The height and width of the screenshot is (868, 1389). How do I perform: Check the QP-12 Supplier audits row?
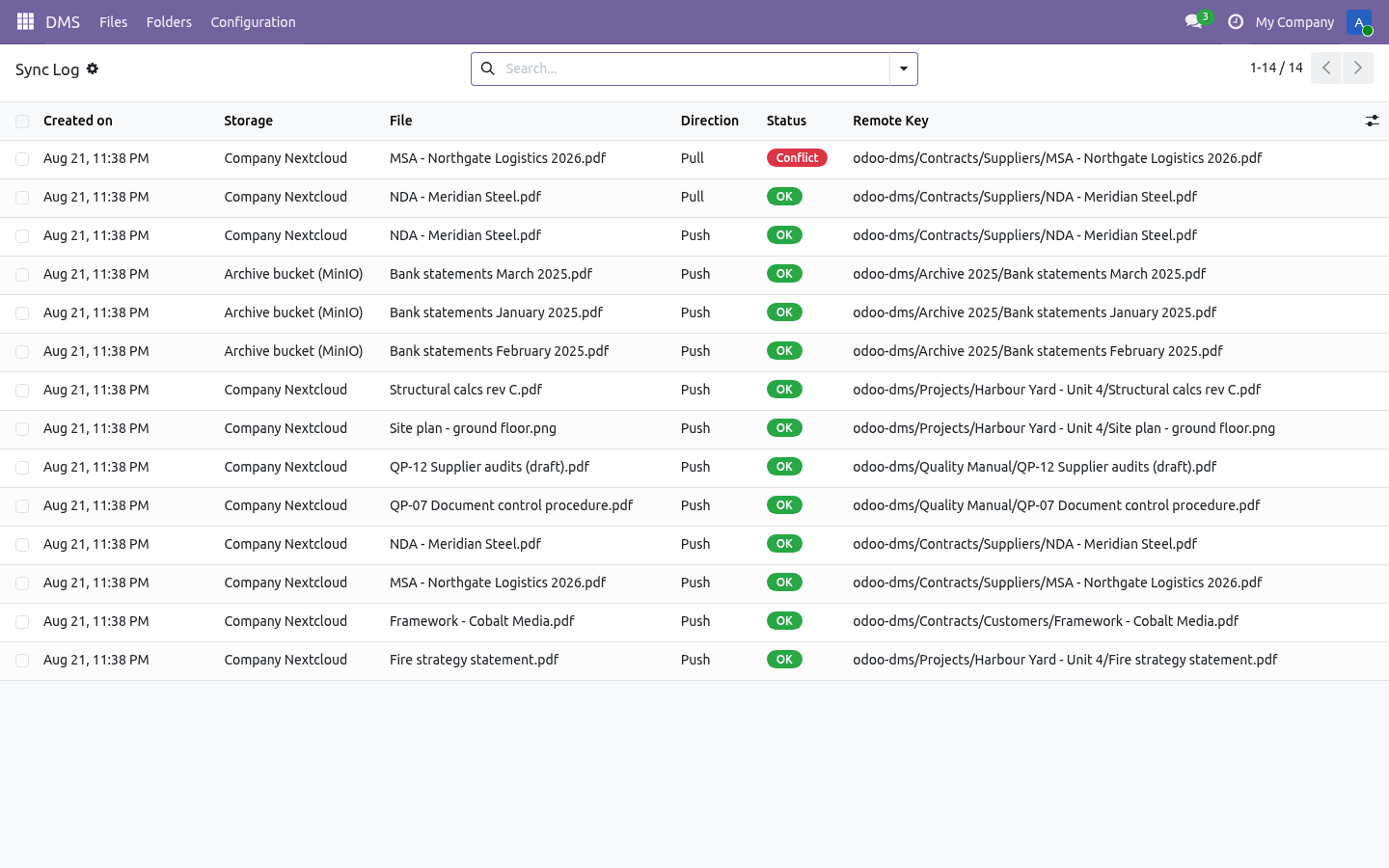[22, 467]
